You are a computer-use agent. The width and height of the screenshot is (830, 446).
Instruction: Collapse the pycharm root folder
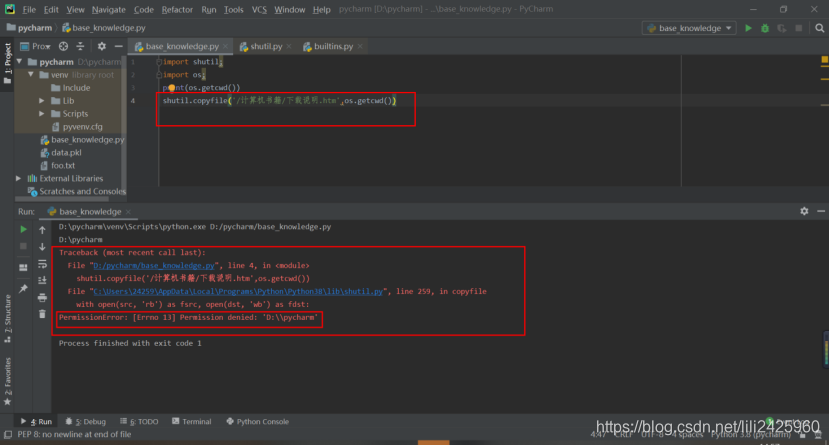click(20, 62)
